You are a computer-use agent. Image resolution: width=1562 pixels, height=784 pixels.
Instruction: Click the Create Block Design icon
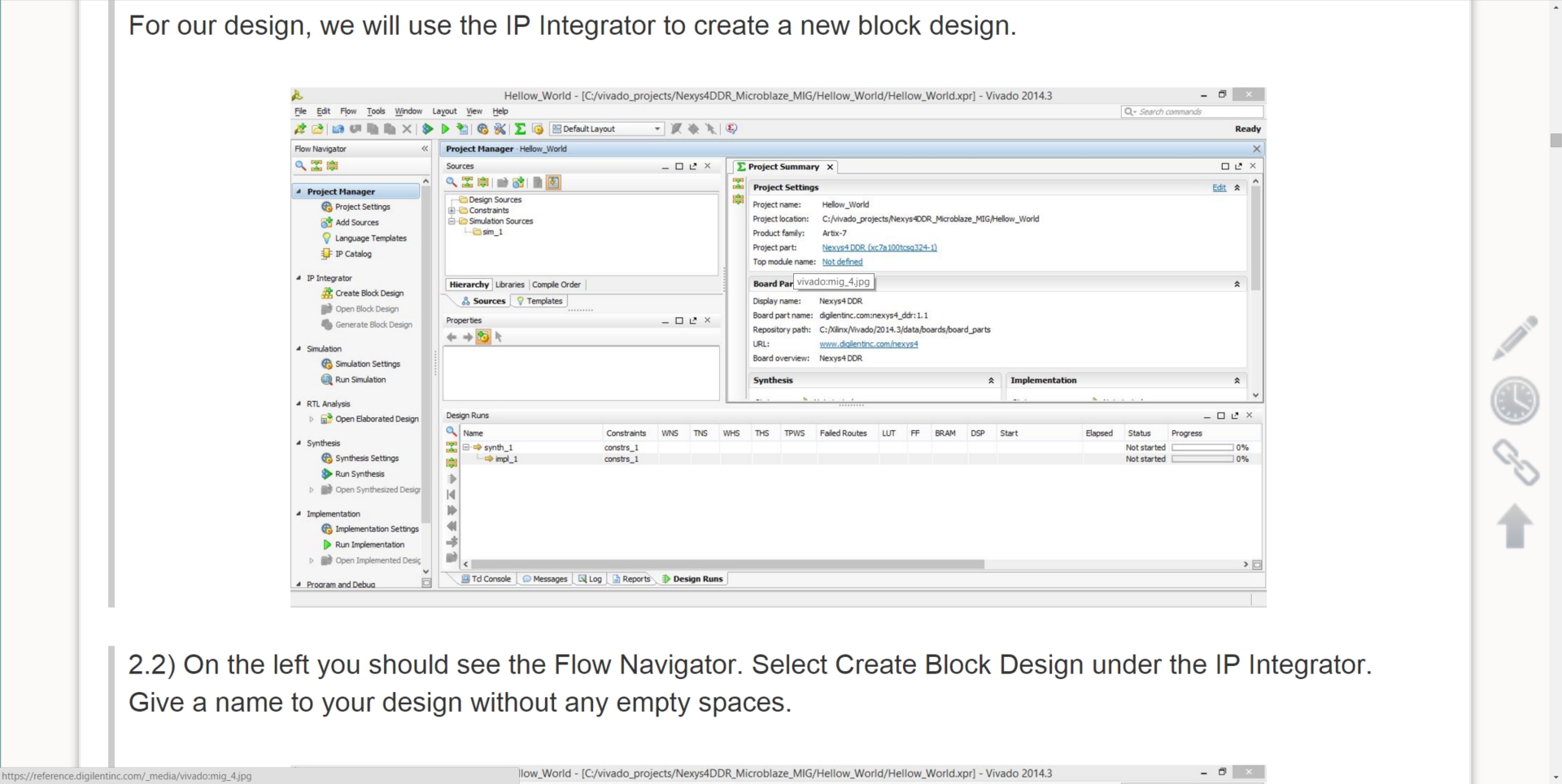(x=326, y=293)
